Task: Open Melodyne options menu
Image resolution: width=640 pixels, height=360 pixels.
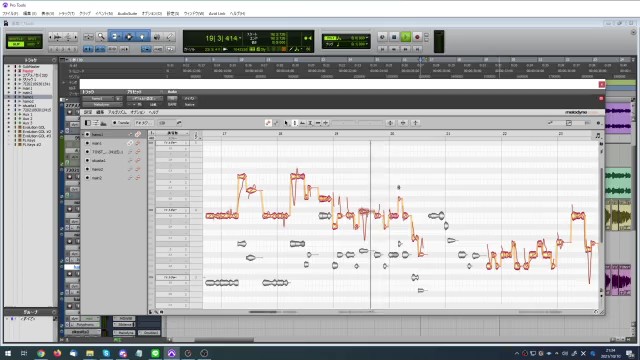Action: point(138,112)
